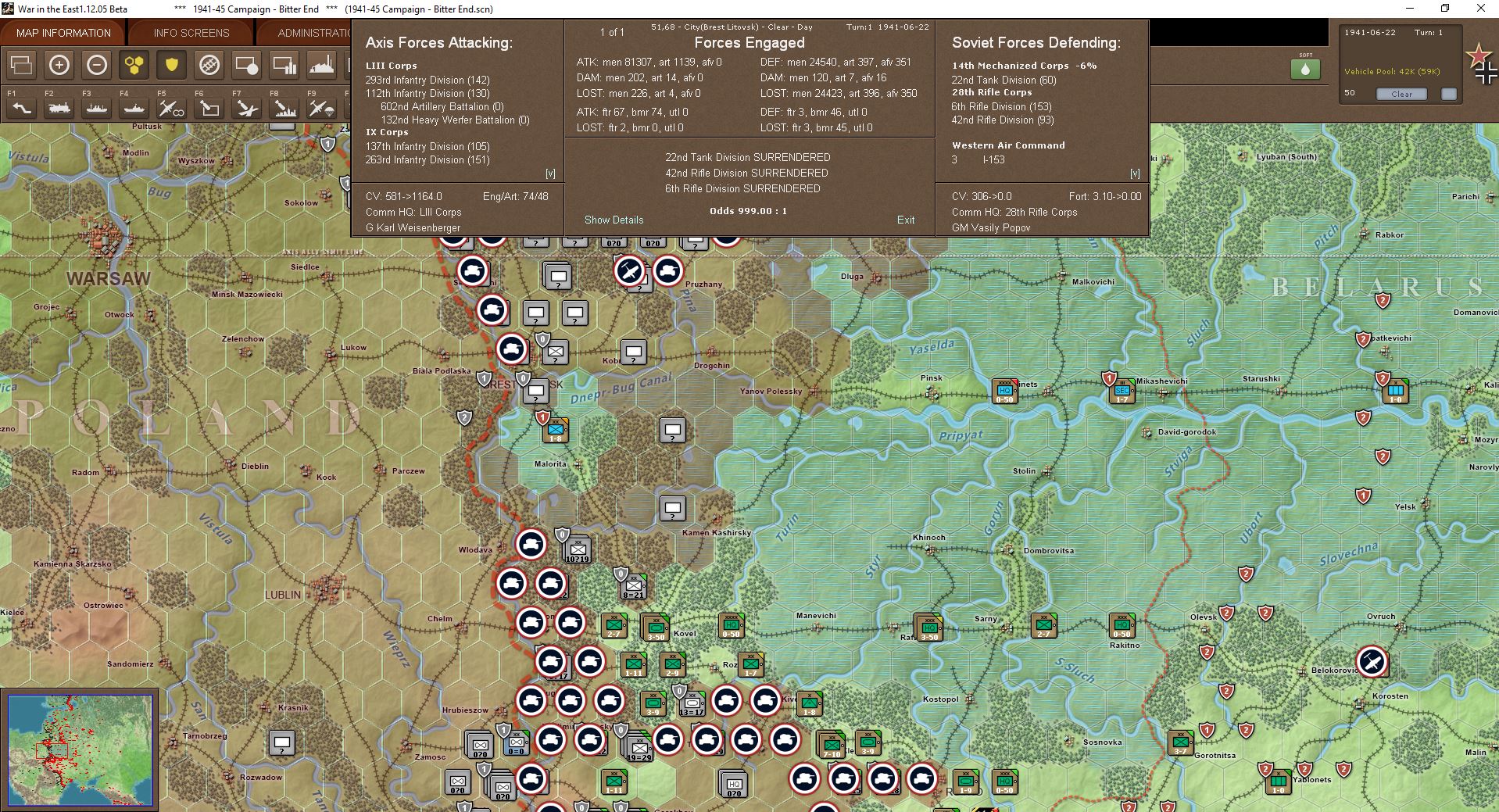The image size is (1499, 812).
Task: Click the small box beside Clear
Action: click(x=1449, y=94)
